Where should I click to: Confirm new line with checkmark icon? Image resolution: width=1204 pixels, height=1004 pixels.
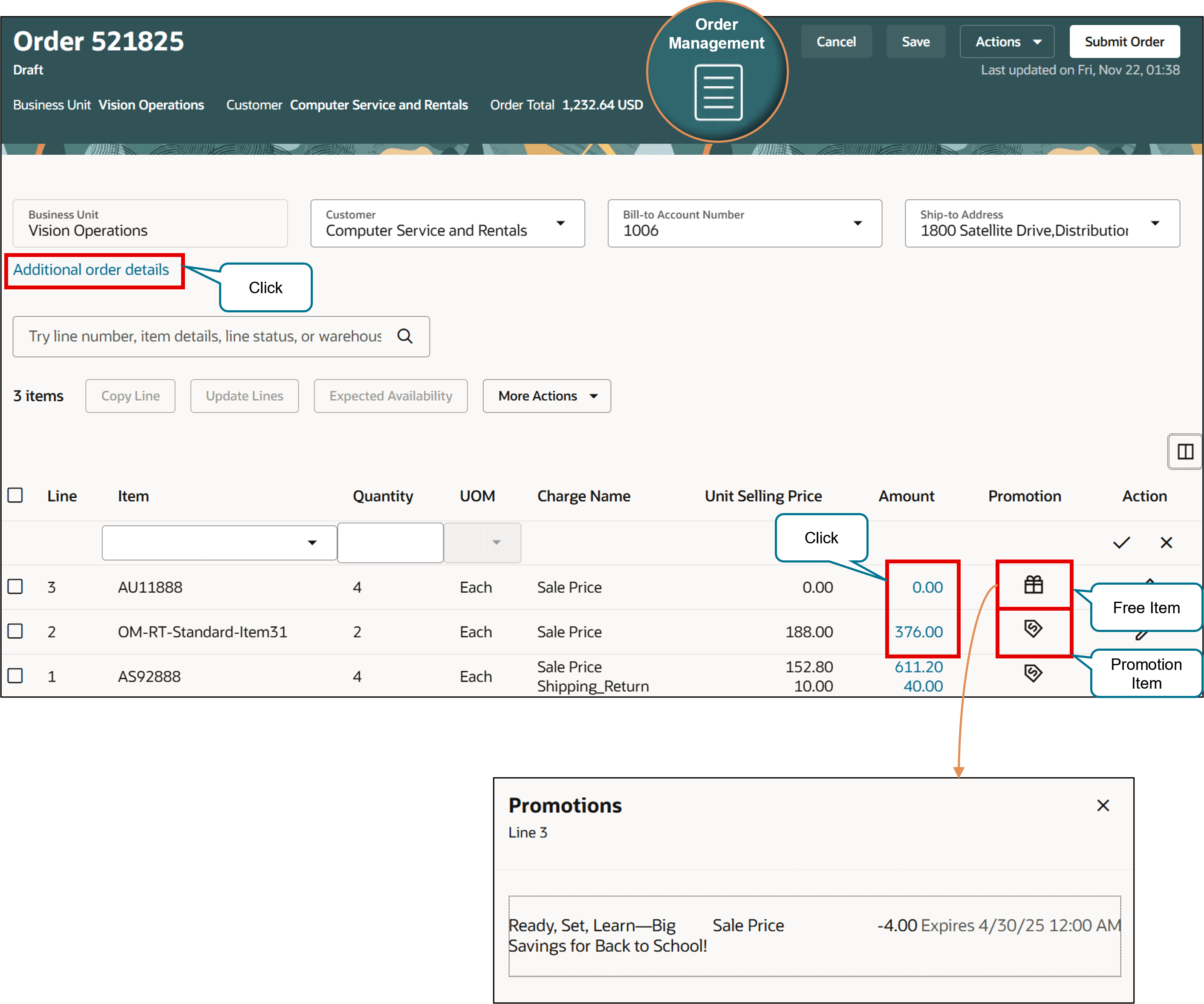coord(1121,542)
